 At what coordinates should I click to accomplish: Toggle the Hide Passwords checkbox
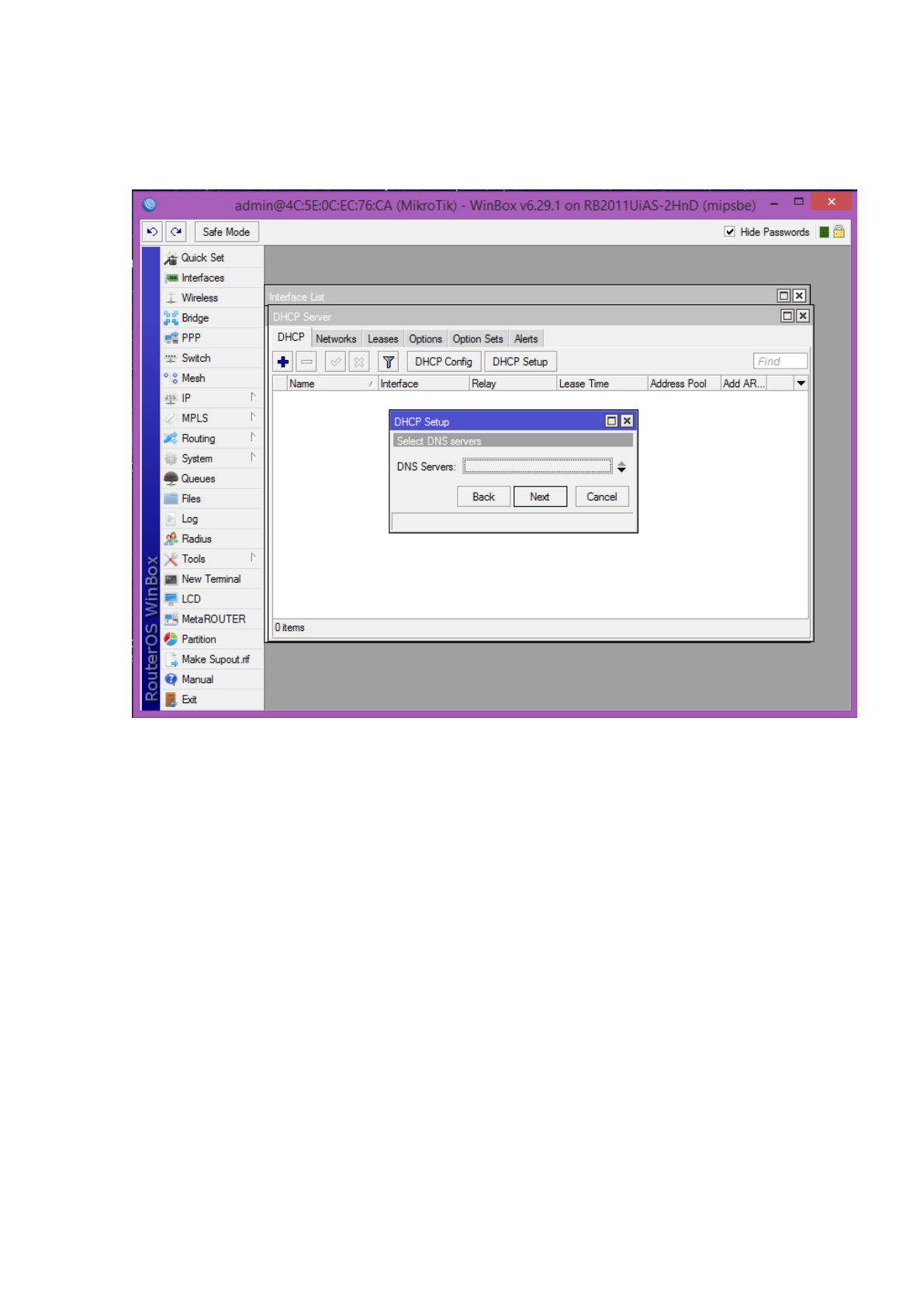tap(730, 232)
